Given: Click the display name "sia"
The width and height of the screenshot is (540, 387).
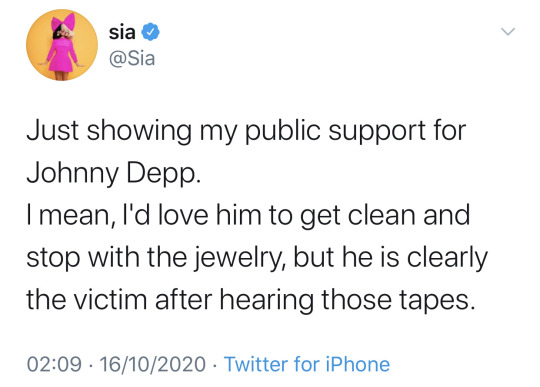Looking at the screenshot, I should 122,32.
